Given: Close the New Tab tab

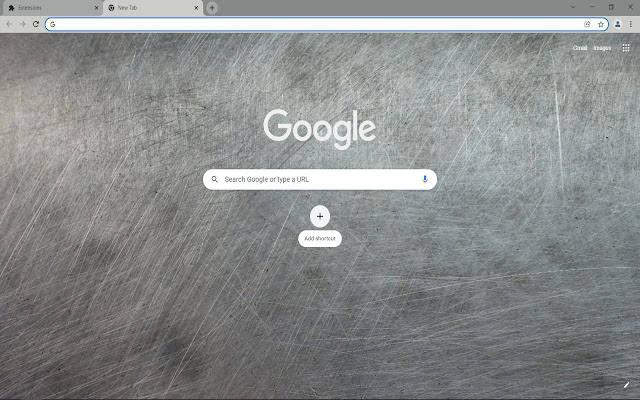Looking at the screenshot, I should point(196,8).
